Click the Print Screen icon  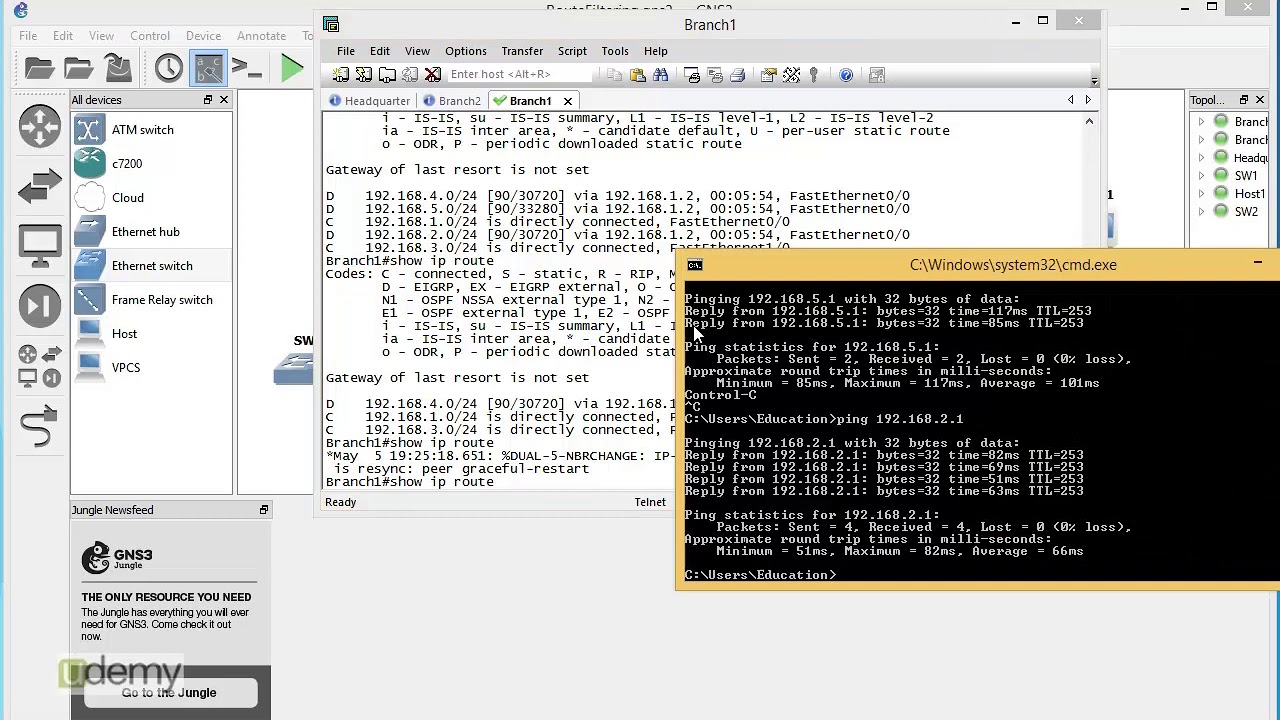click(x=692, y=75)
